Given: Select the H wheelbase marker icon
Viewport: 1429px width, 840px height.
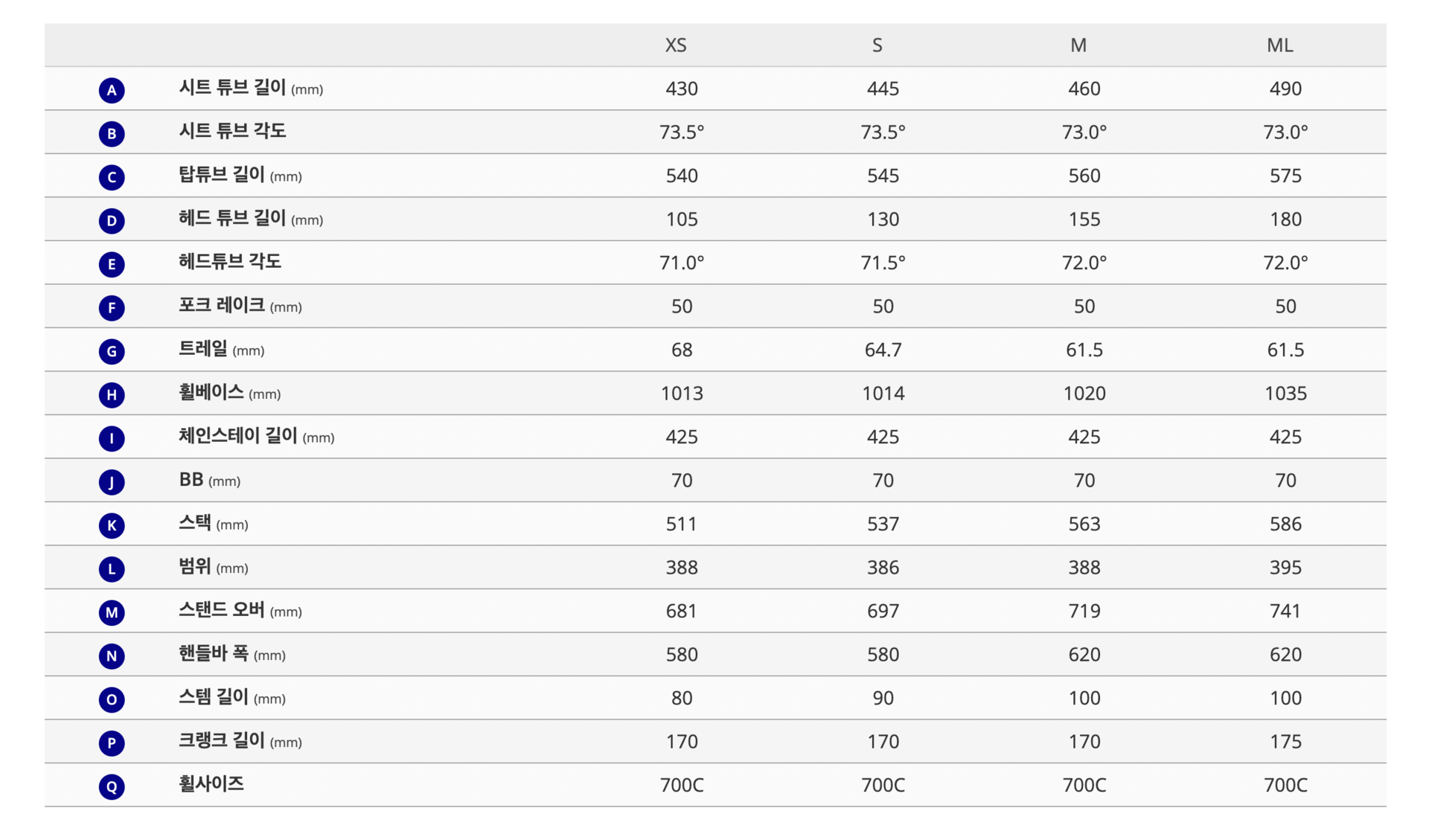Looking at the screenshot, I should tap(112, 394).
